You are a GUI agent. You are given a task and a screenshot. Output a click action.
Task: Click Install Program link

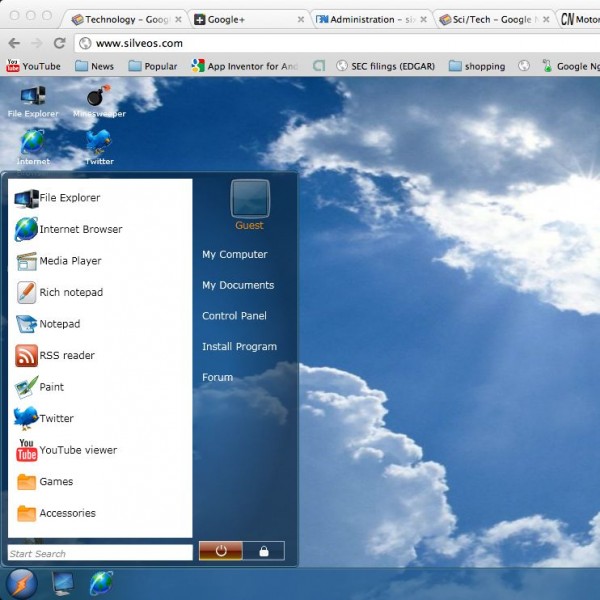239,347
